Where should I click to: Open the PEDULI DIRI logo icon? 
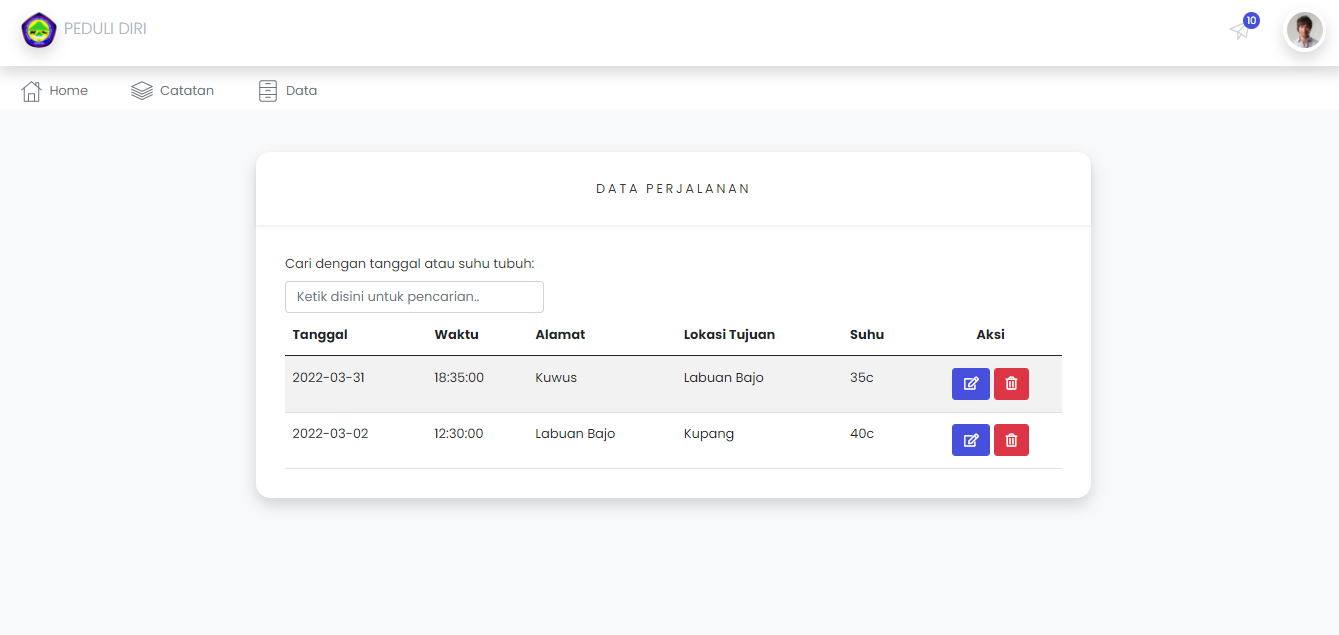[38, 31]
